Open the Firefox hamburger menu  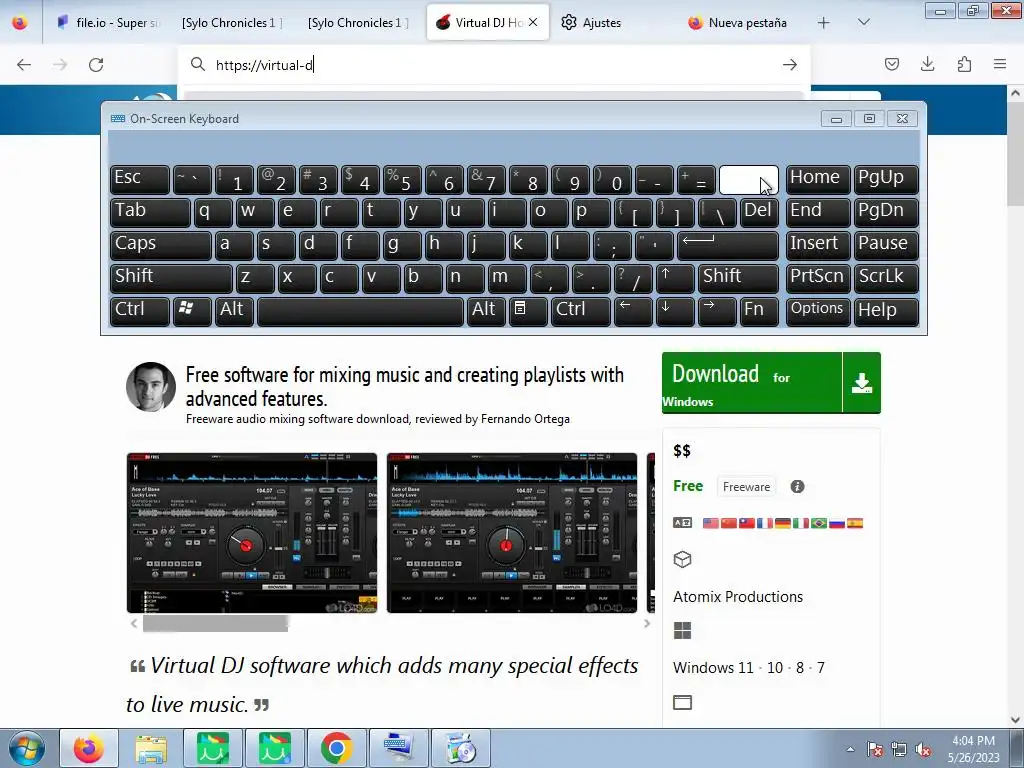(x=1000, y=64)
